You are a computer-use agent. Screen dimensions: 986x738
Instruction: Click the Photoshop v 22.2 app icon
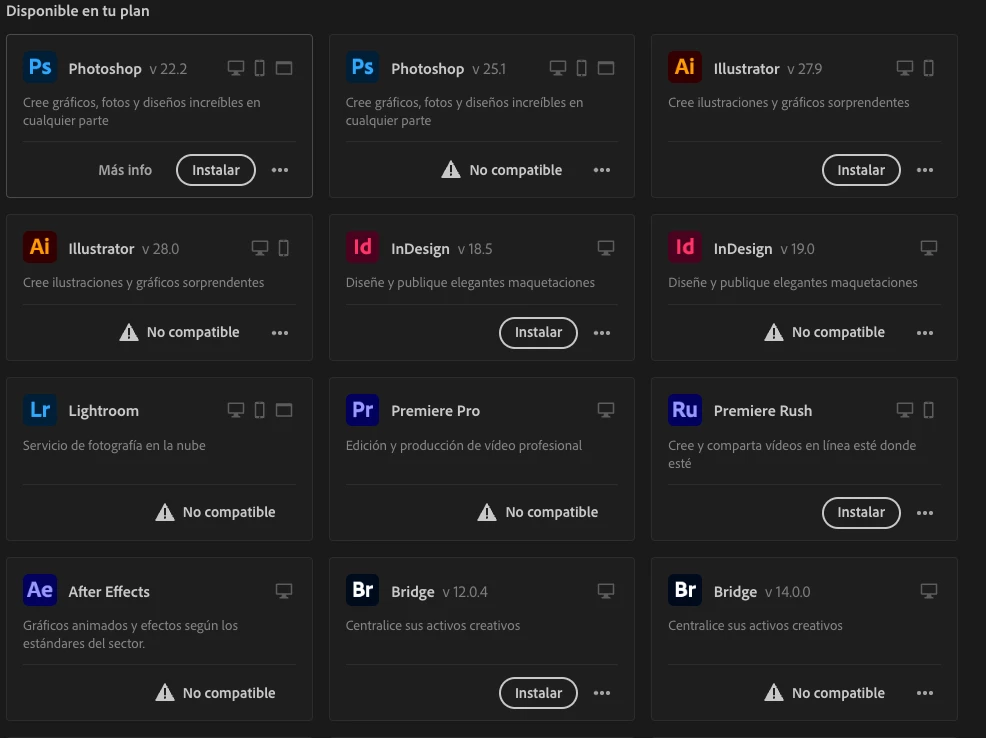click(40, 67)
